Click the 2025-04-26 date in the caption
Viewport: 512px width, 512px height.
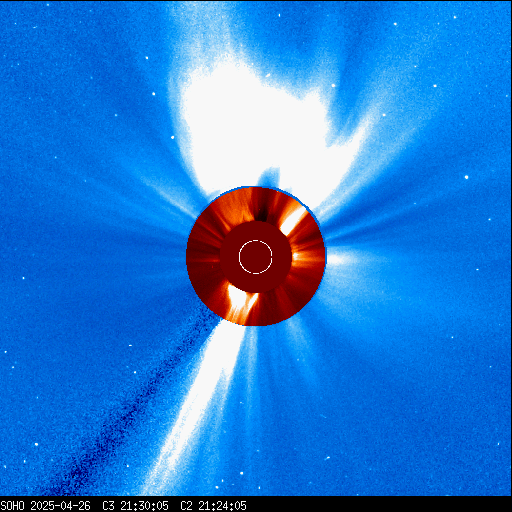pyautogui.click(x=60, y=506)
